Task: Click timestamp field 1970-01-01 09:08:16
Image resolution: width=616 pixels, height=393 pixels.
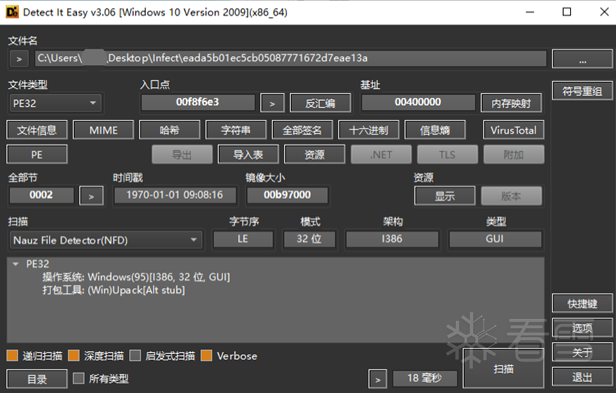Action: [x=175, y=195]
